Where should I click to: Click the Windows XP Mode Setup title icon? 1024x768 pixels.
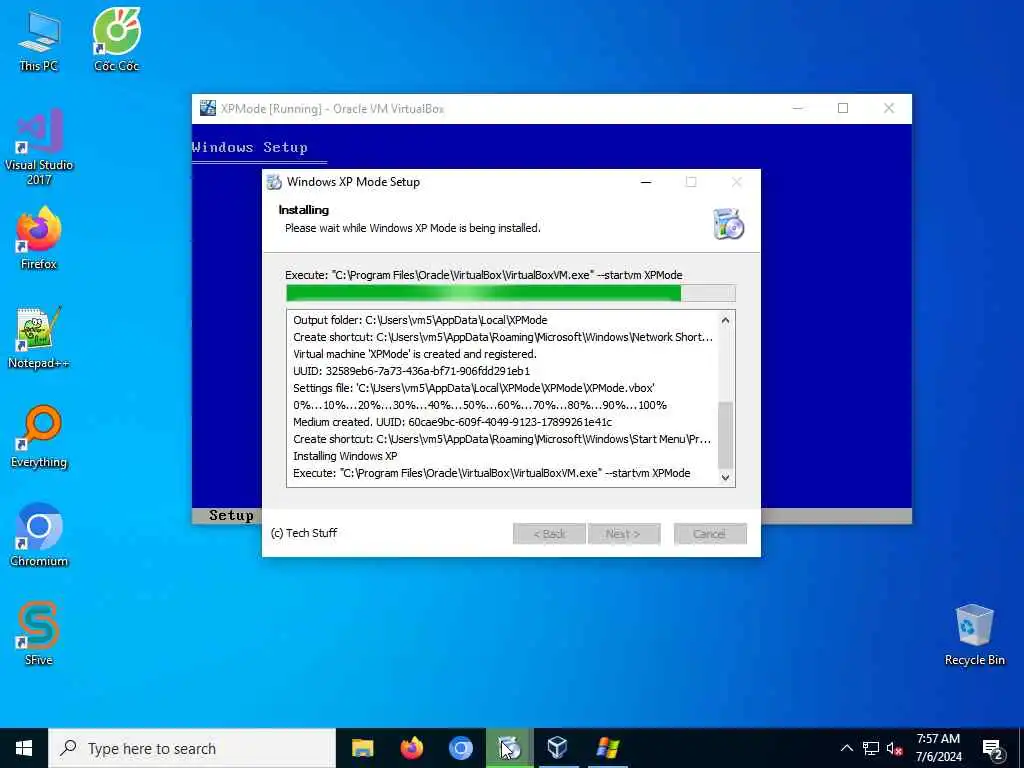[274, 182]
